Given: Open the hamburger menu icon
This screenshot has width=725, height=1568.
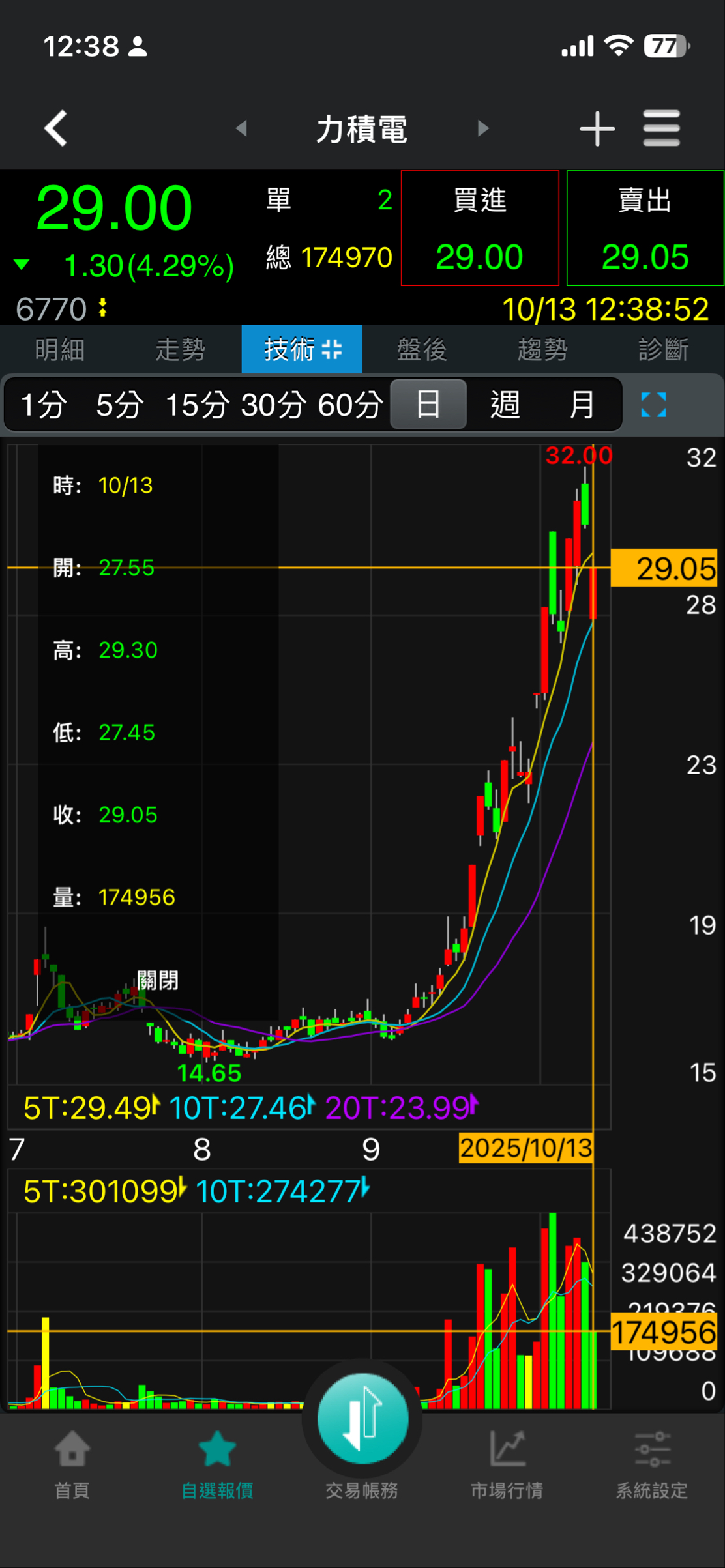Looking at the screenshot, I should coord(661,128).
